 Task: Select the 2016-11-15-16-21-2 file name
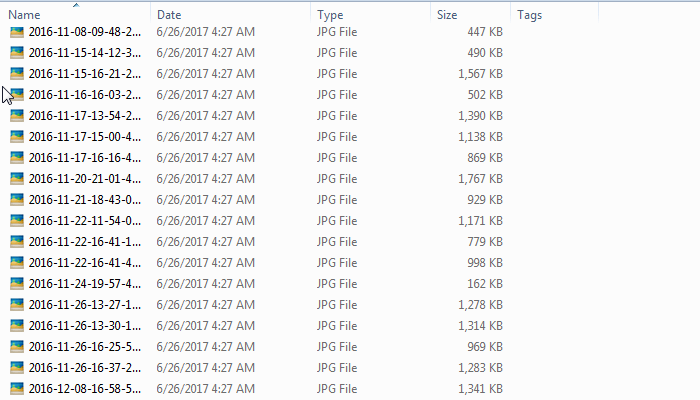click(x=85, y=74)
